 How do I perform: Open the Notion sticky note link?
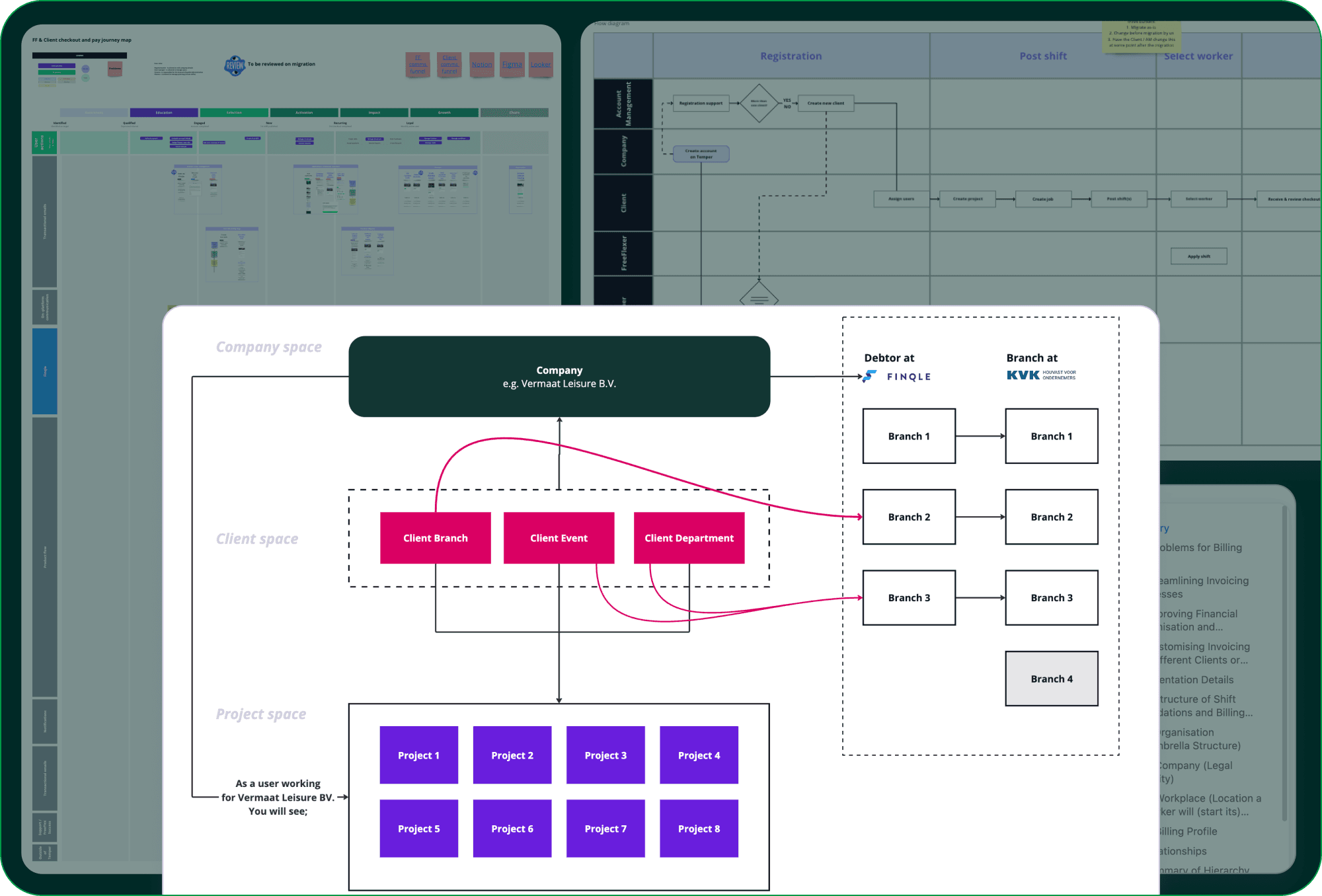[481, 65]
